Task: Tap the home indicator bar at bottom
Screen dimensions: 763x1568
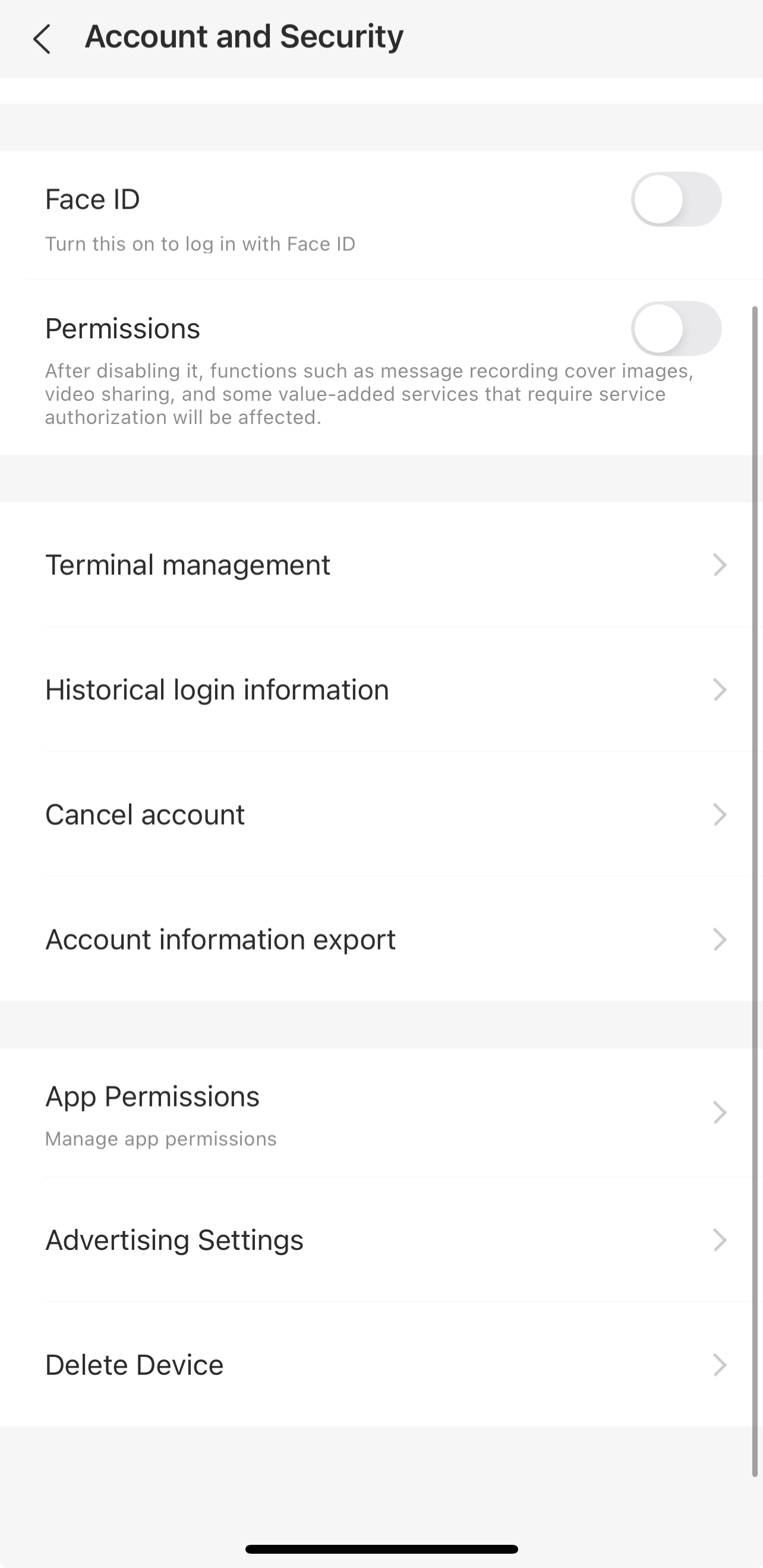Action: point(381,1548)
